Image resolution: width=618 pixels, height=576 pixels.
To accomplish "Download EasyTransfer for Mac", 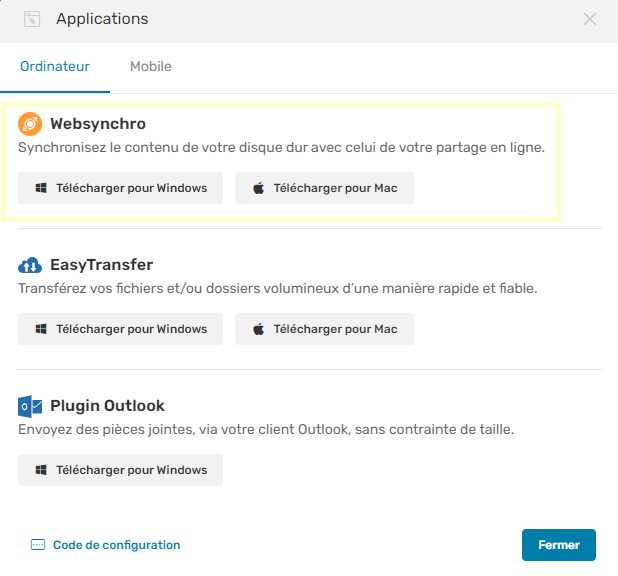I will click(324, 329).
